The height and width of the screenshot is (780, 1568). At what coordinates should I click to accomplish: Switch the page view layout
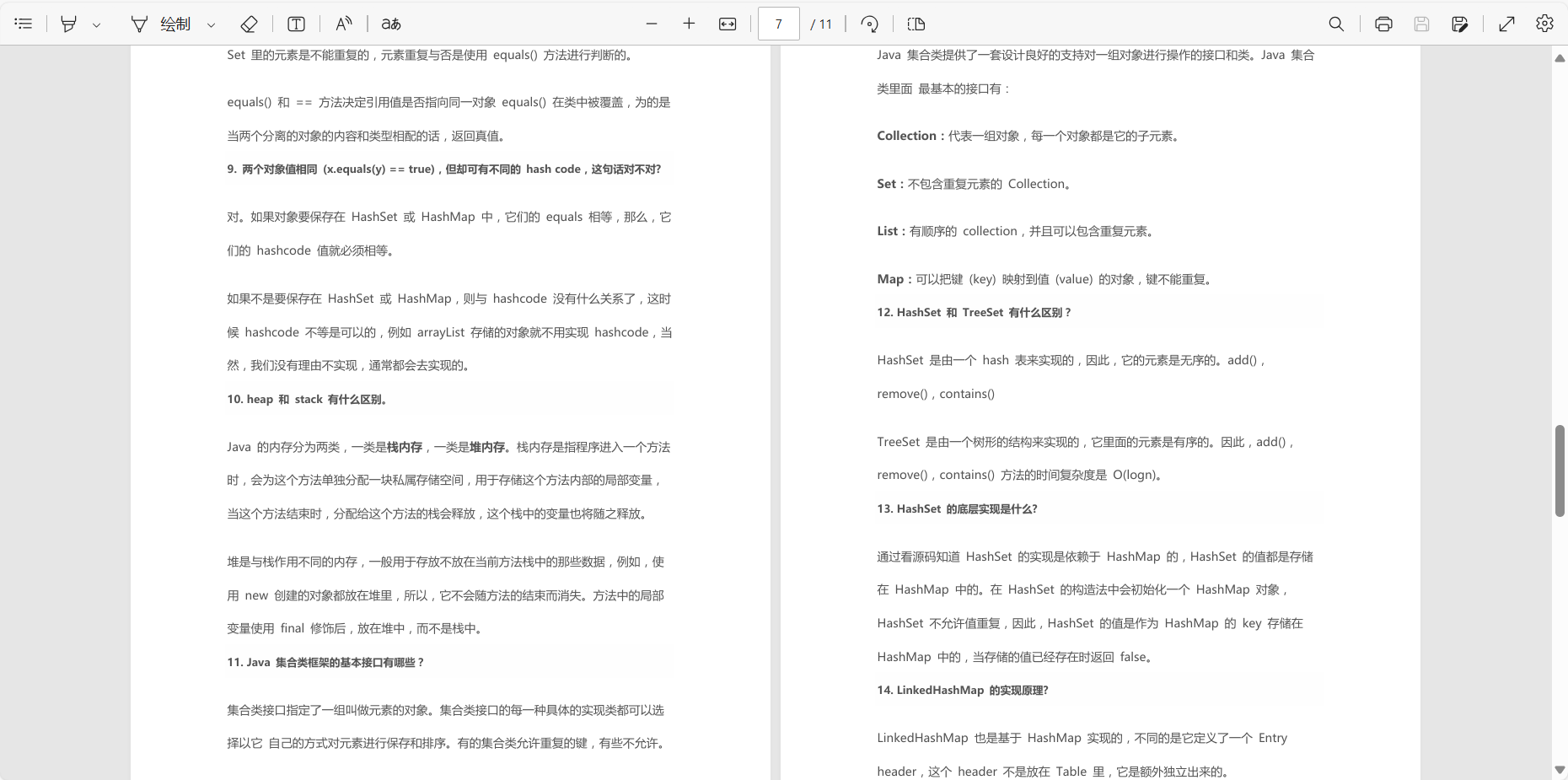916,24
